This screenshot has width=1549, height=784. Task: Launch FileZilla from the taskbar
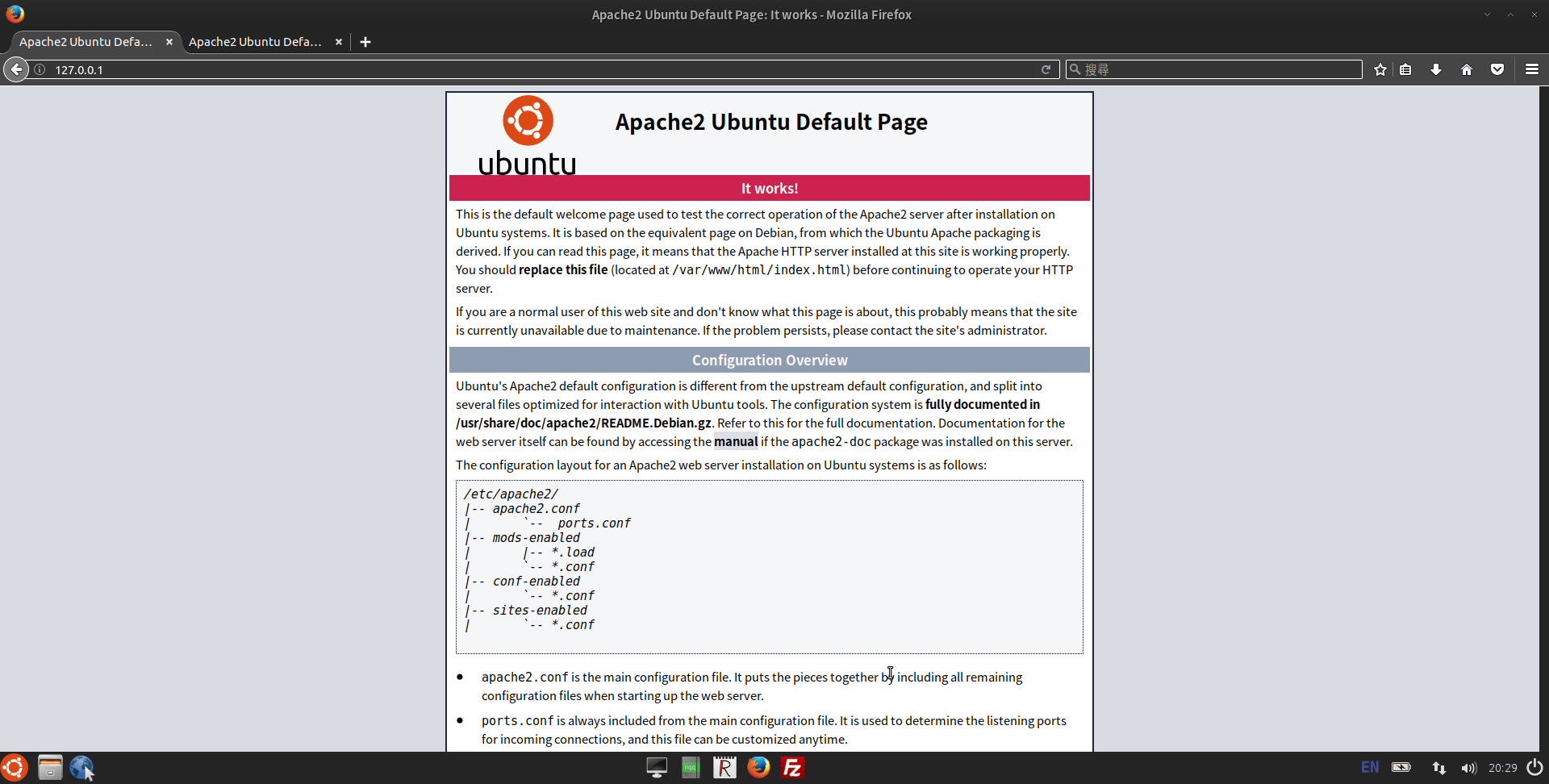[792, 767]
